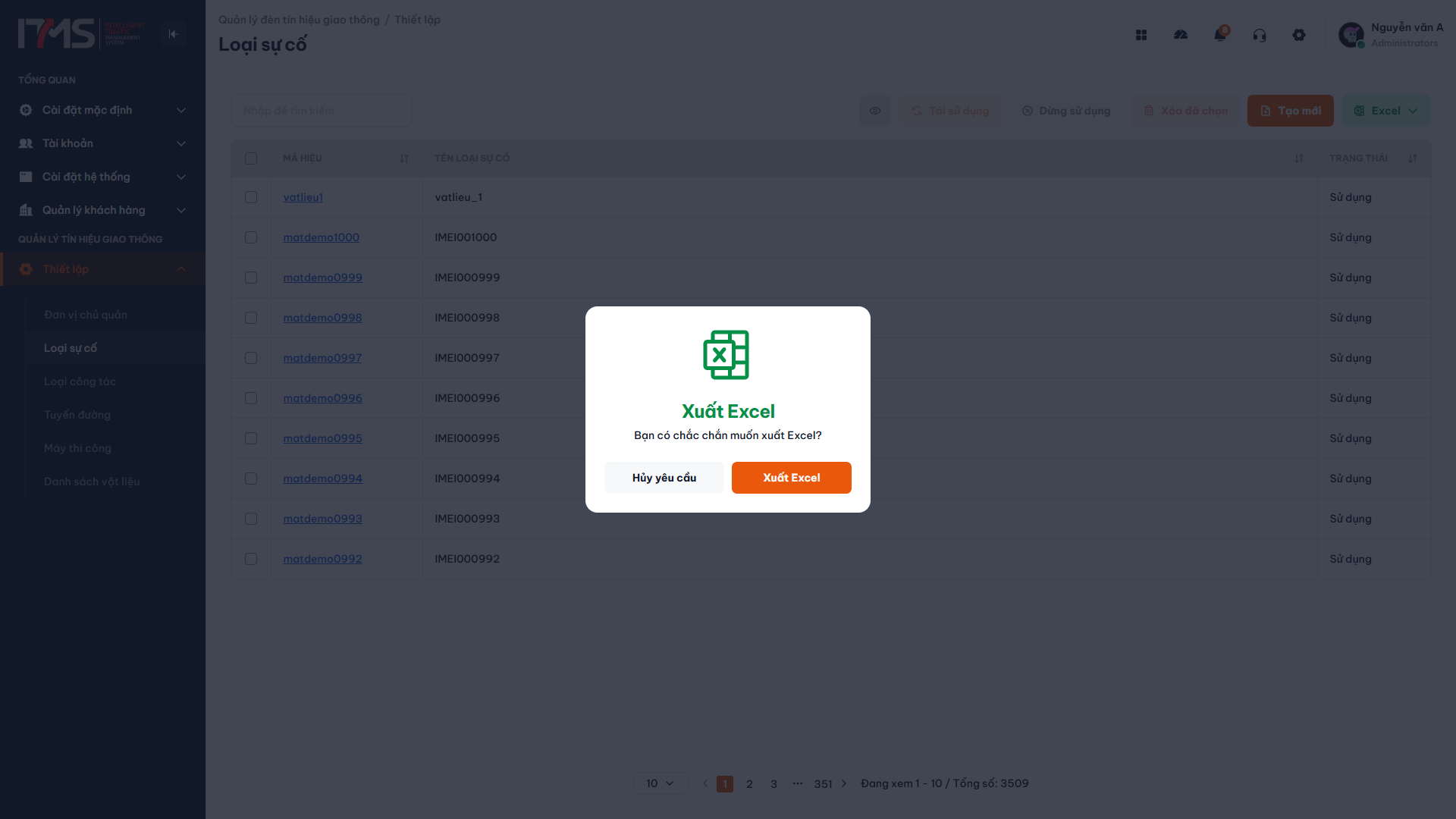This screenshot has width=1456, height=819.
Task: Open the apps grid icon
Action: (x=1141, y=35)
